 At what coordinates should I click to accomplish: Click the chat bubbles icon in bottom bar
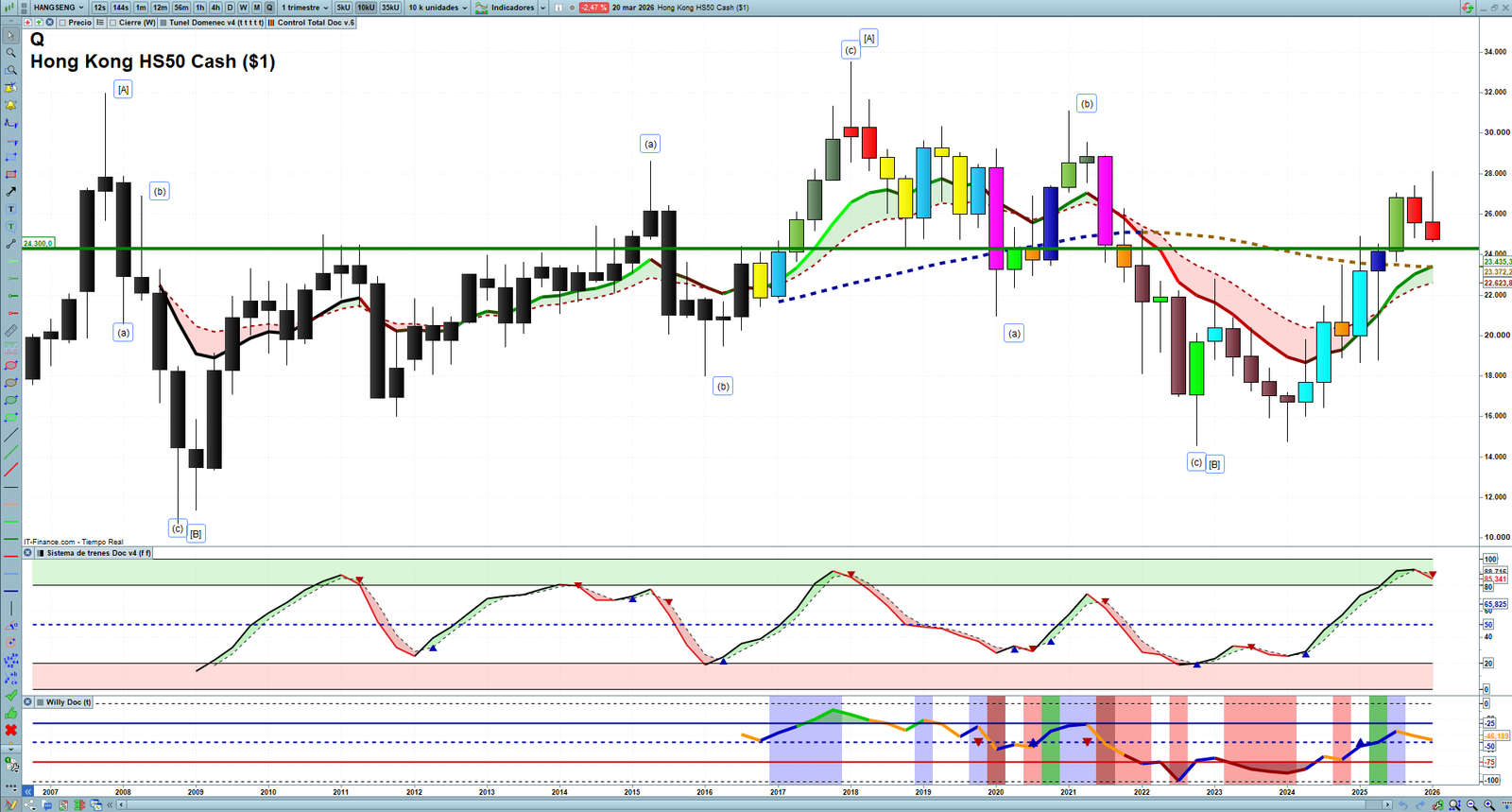tap(45, 805)
